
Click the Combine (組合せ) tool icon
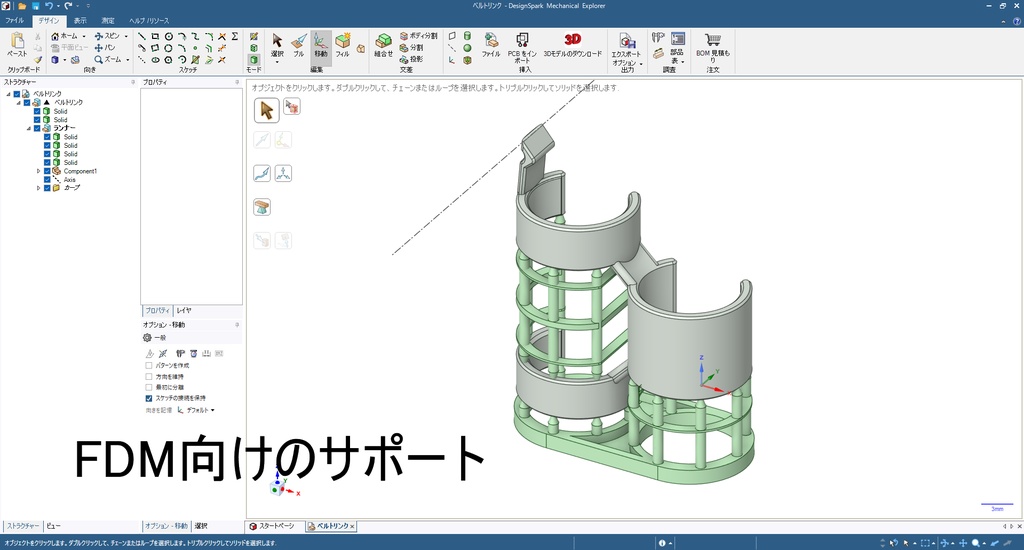383,42
